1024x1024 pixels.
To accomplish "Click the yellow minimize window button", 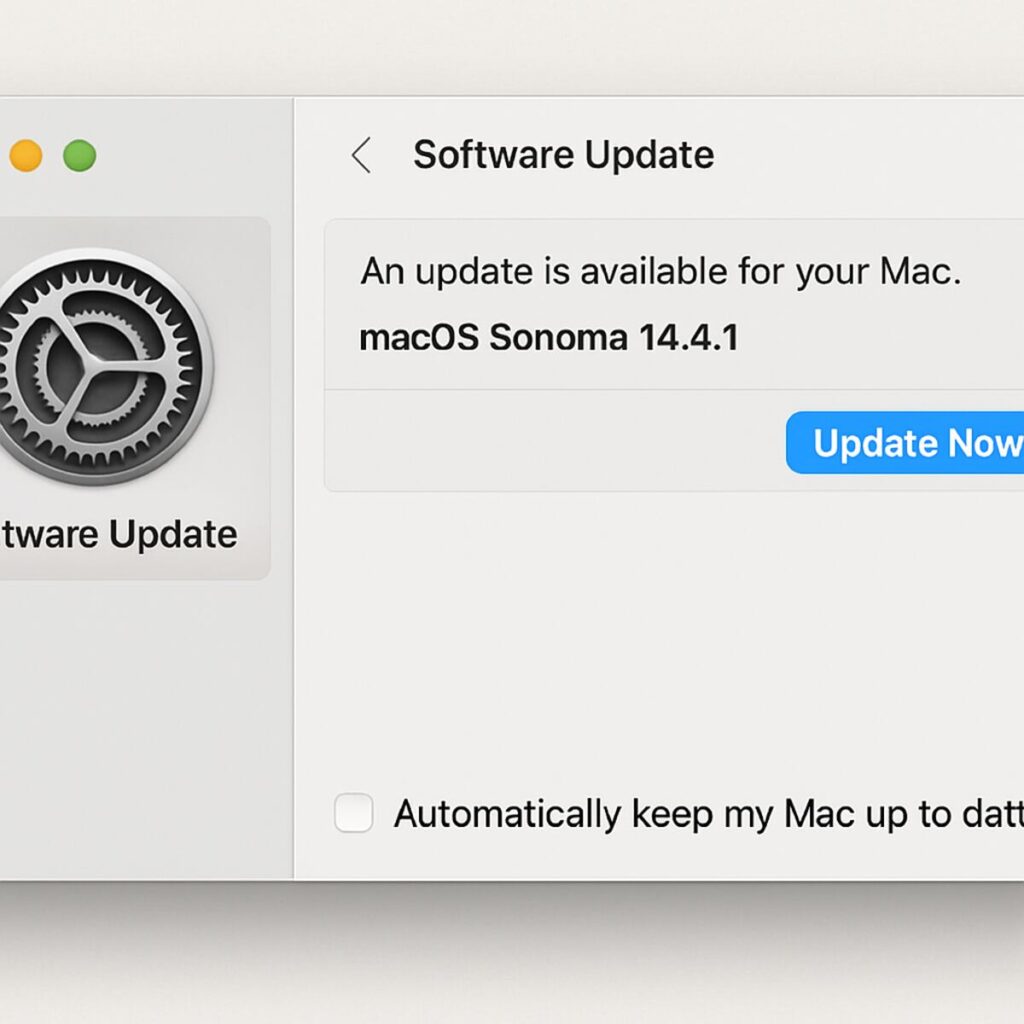I will 26,156.
